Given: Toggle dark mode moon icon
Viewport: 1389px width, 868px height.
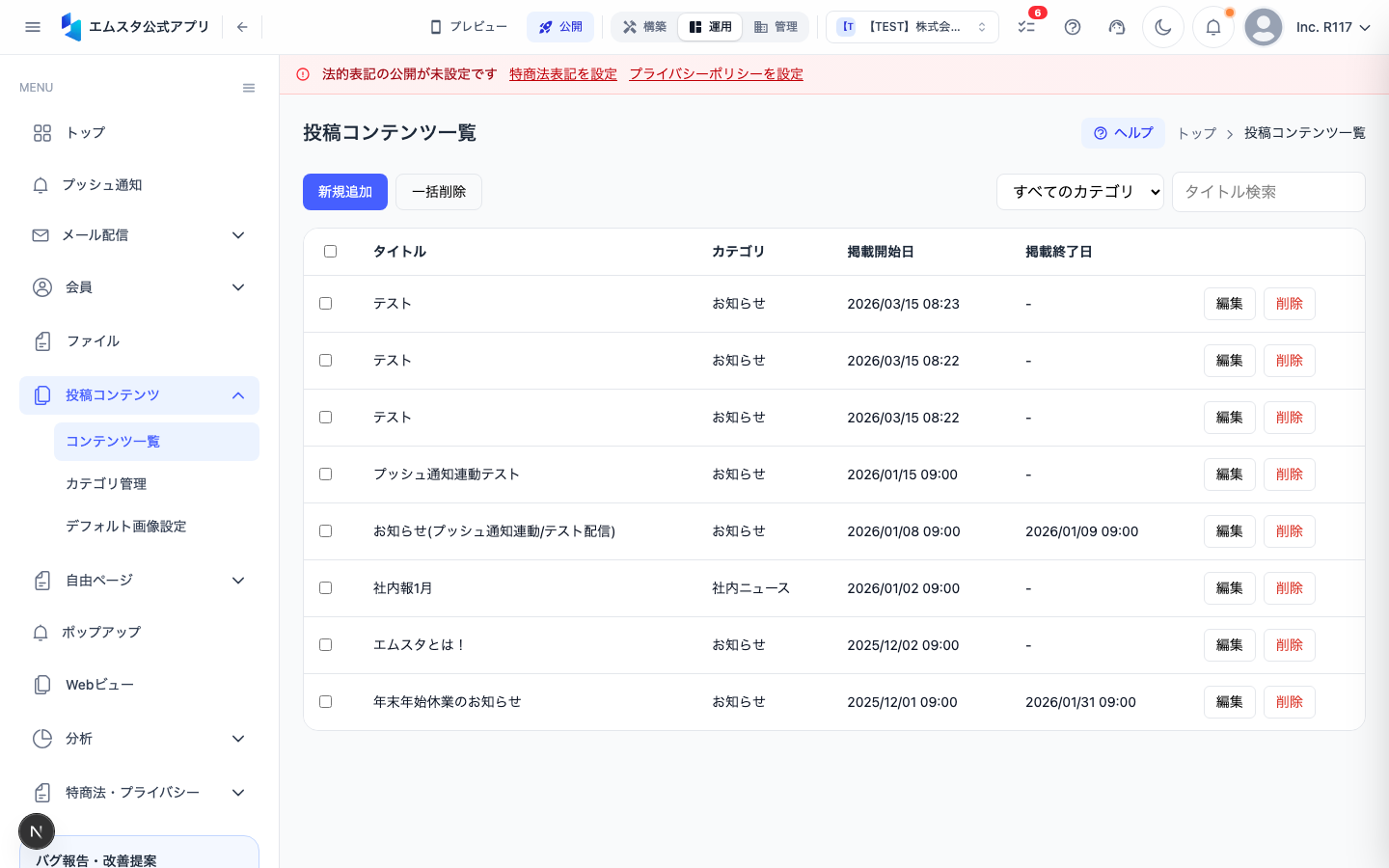Looking at the screenshot, I should pyautogui.click(x=1163, y=27).
